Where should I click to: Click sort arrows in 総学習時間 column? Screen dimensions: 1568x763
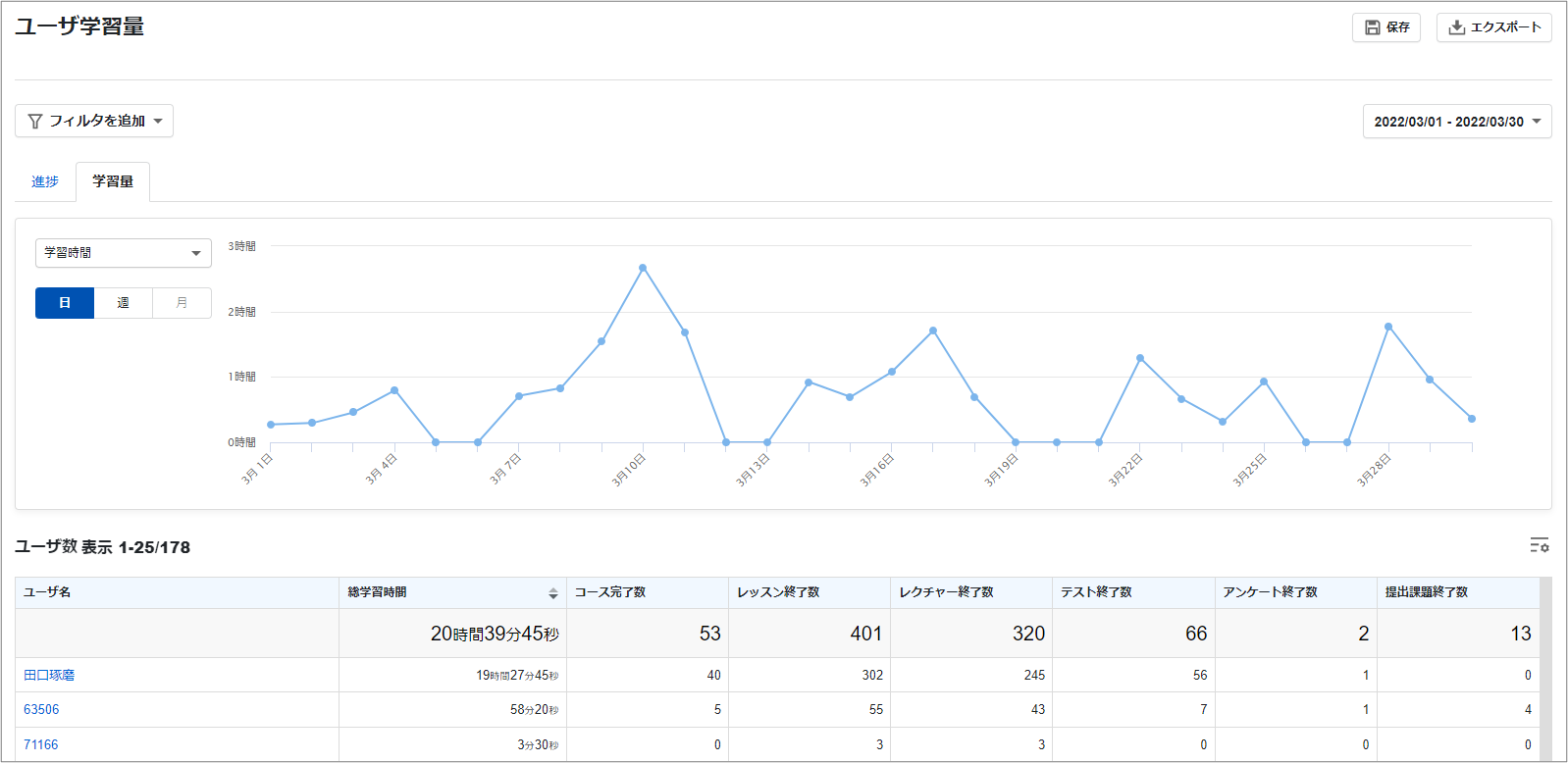click(553, 593)
